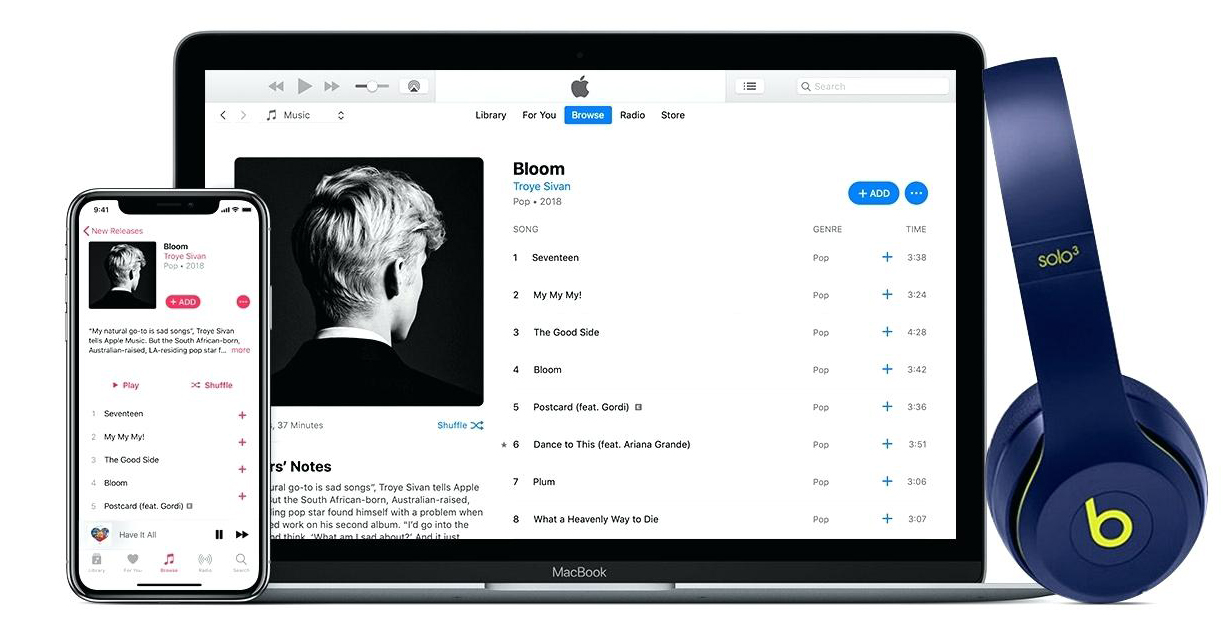The height and width of the screenshot is (642, 1226).
Task: Add Postcard (feat. Gordi) with its plus in iTunes
Action: 887,407
